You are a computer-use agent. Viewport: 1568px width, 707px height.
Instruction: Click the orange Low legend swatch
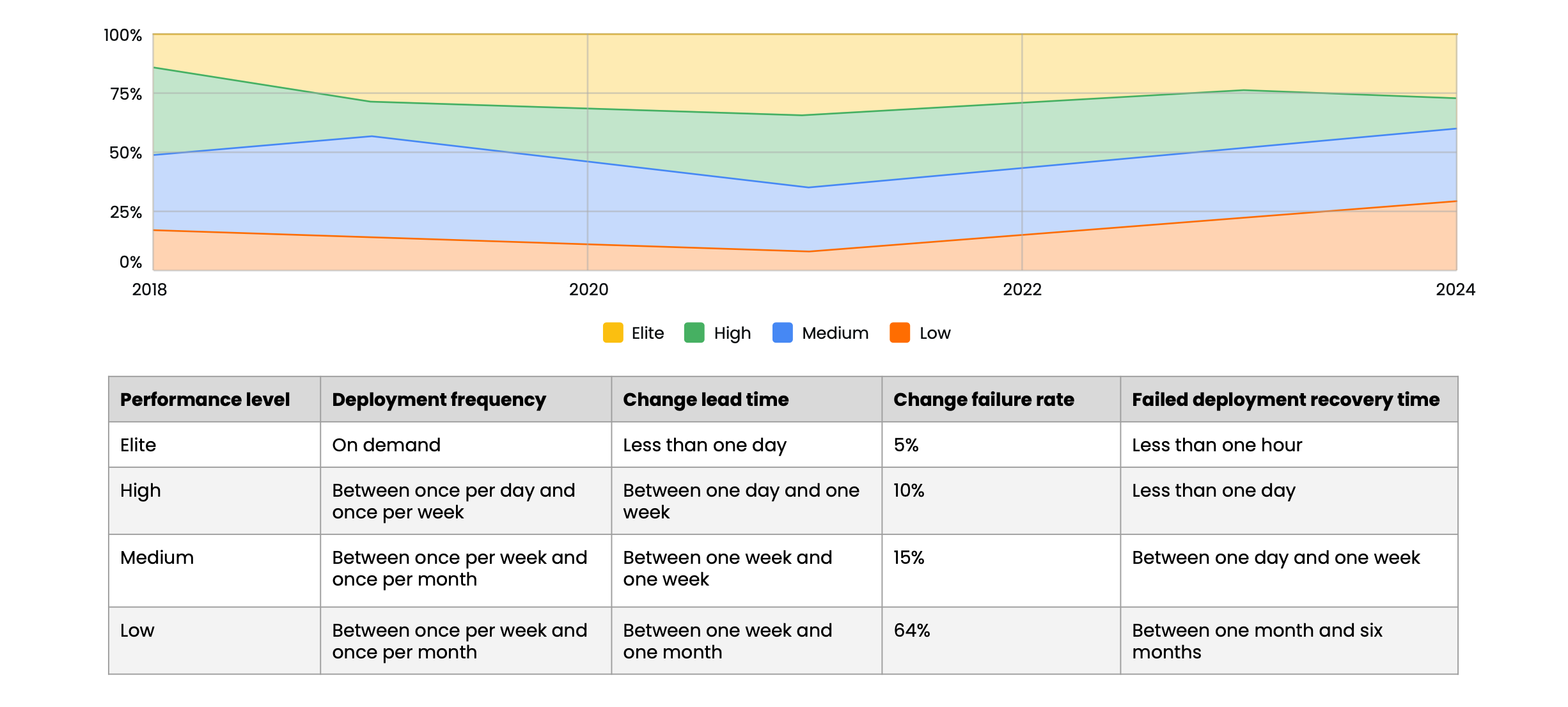(900, 333)
